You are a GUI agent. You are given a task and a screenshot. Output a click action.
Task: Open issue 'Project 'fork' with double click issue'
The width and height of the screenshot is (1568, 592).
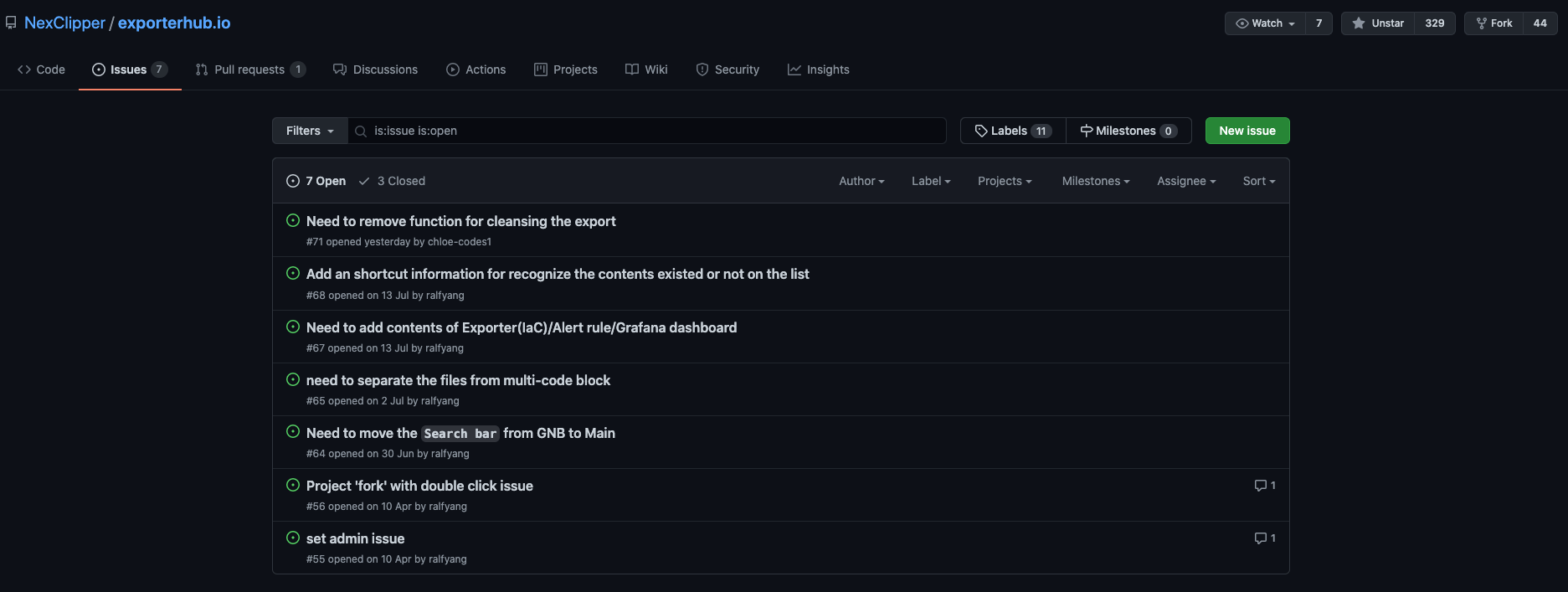point(419,486)
